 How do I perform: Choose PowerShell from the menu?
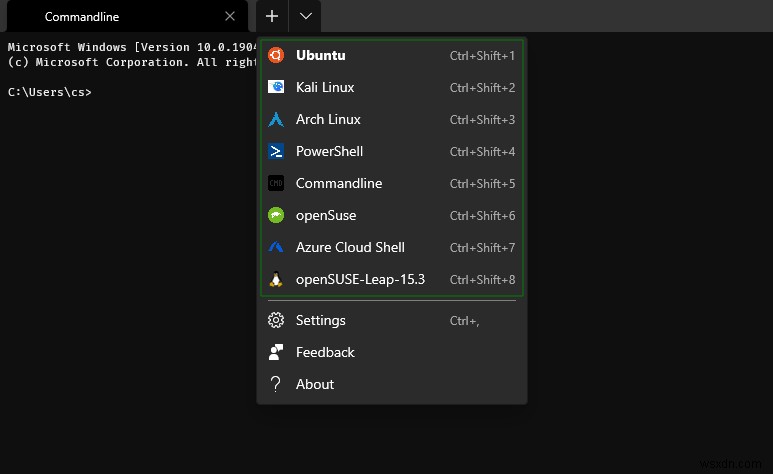tap(392, 151)
